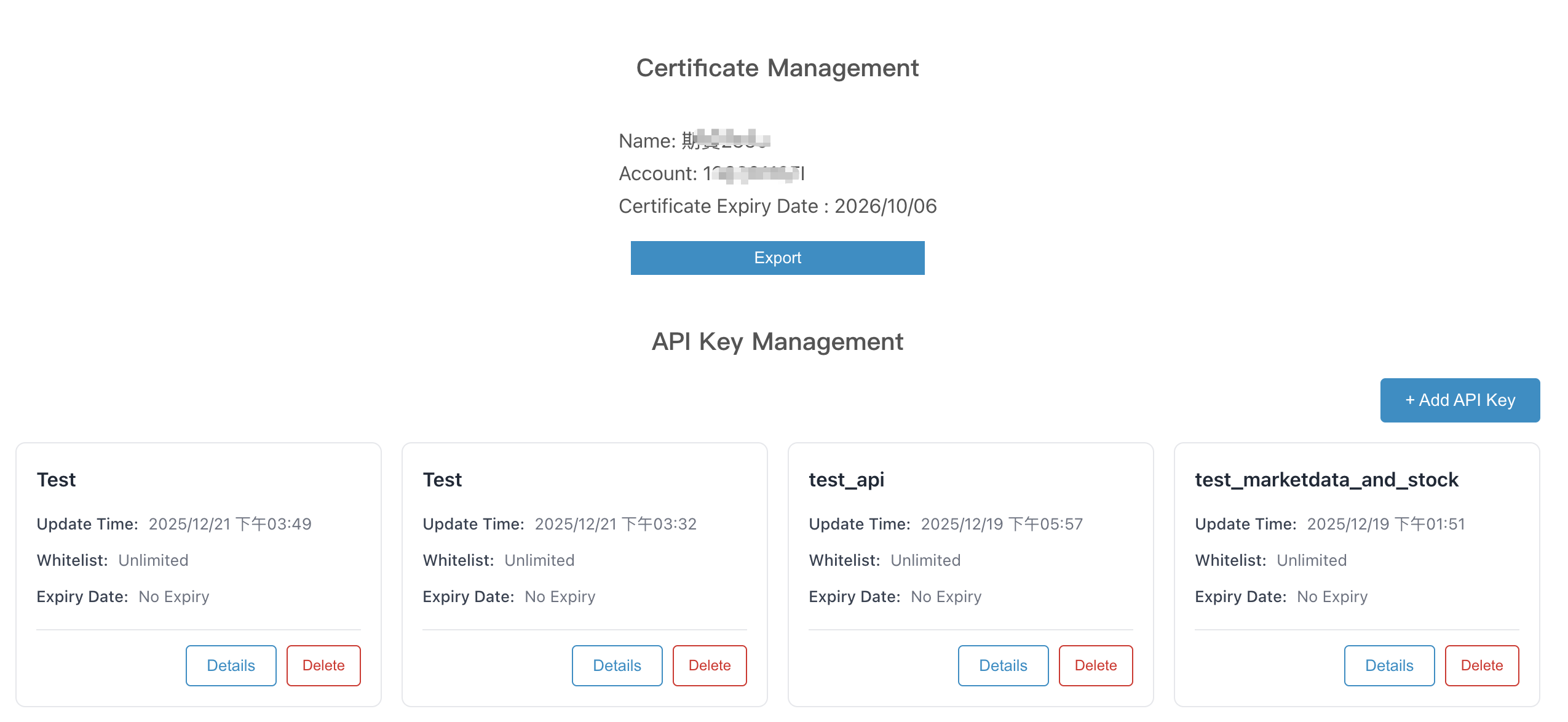
Task: Export the certificate
Action: (x=777, y=258)
